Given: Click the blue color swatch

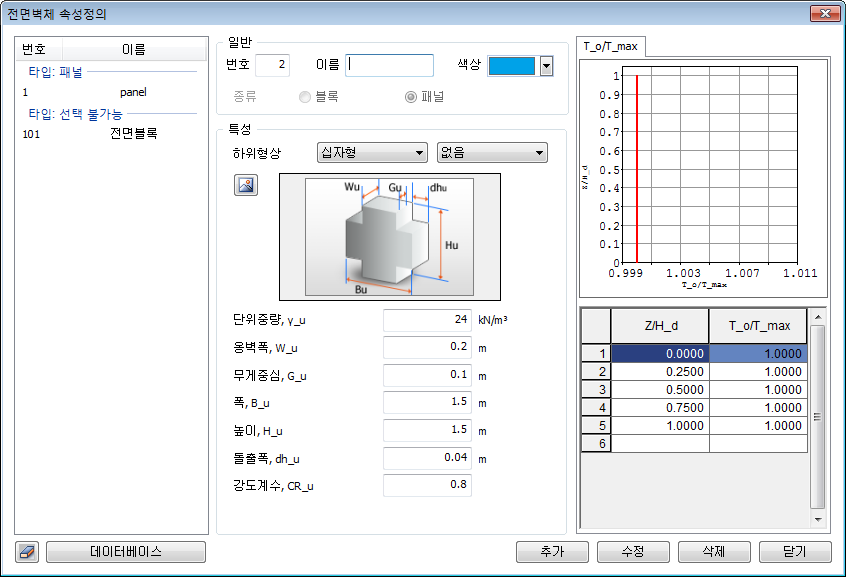Looking at the screenshot, I should [512, 66].
